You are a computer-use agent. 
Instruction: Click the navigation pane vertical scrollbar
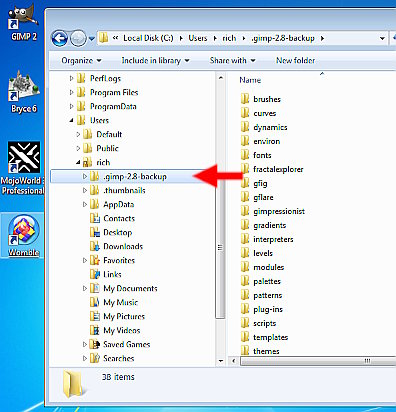click(220, 219)
